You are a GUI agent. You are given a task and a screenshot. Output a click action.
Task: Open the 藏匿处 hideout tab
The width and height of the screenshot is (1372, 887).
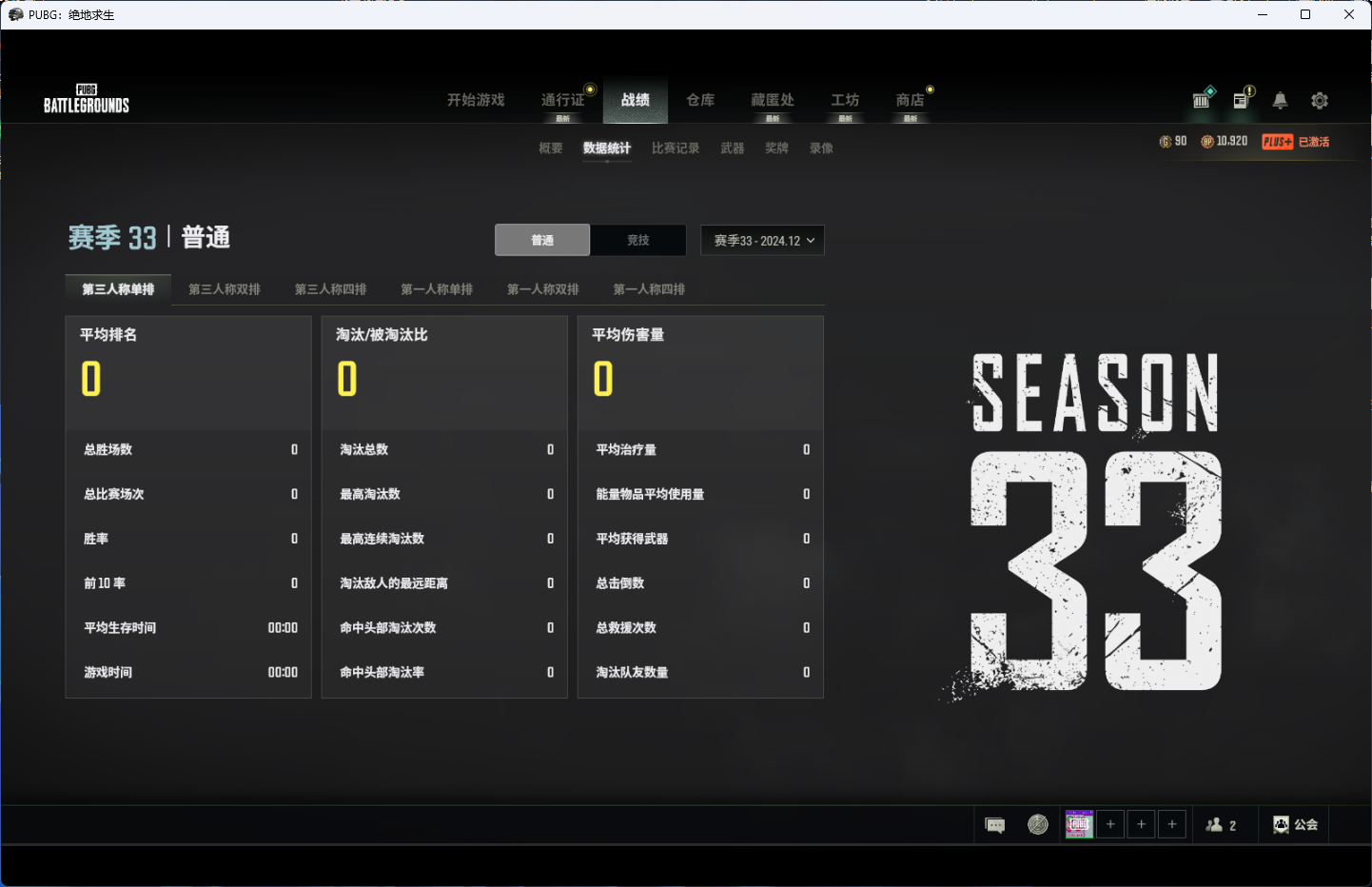pos(773,100)
